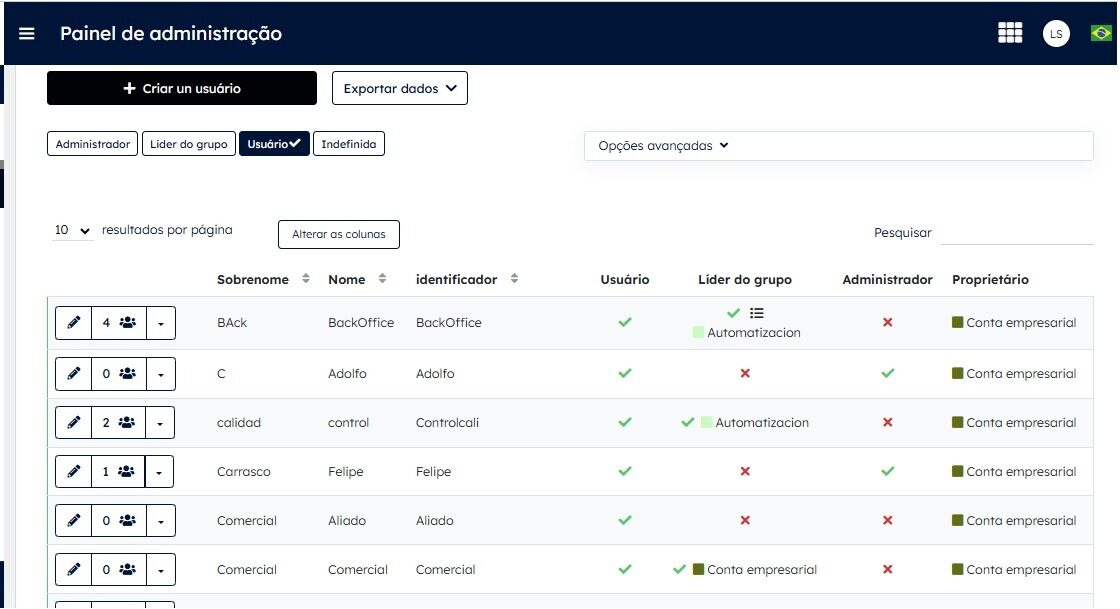Change the results per page selector

click(x=72, y=230)
